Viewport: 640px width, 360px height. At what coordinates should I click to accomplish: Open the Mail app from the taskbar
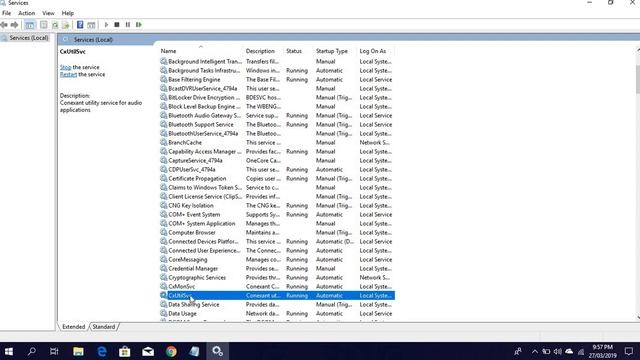pos(148,351)
